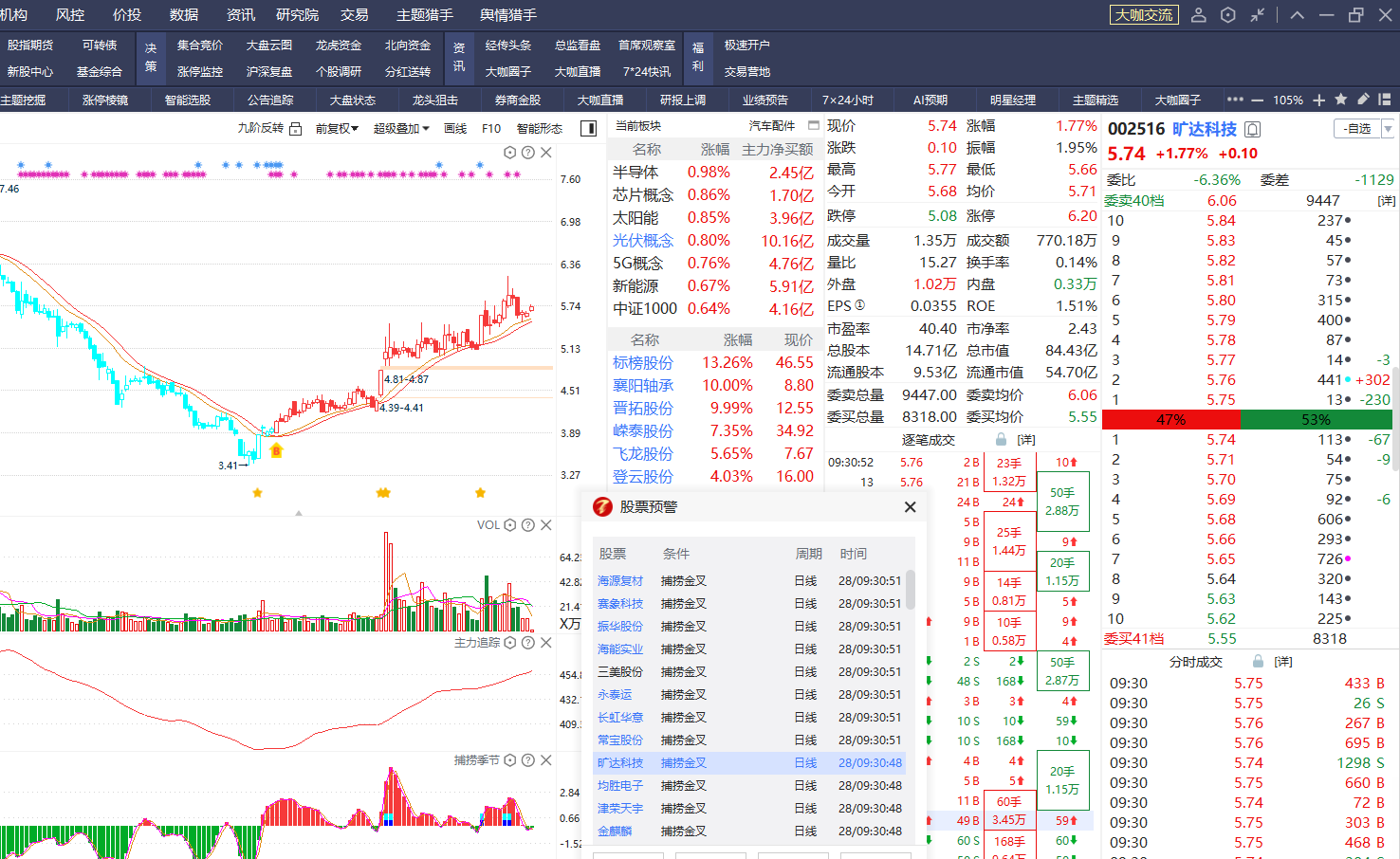The image size is (1400, 859).
Task: Open the 研究院 menu
Action: [x=297, y=15]
